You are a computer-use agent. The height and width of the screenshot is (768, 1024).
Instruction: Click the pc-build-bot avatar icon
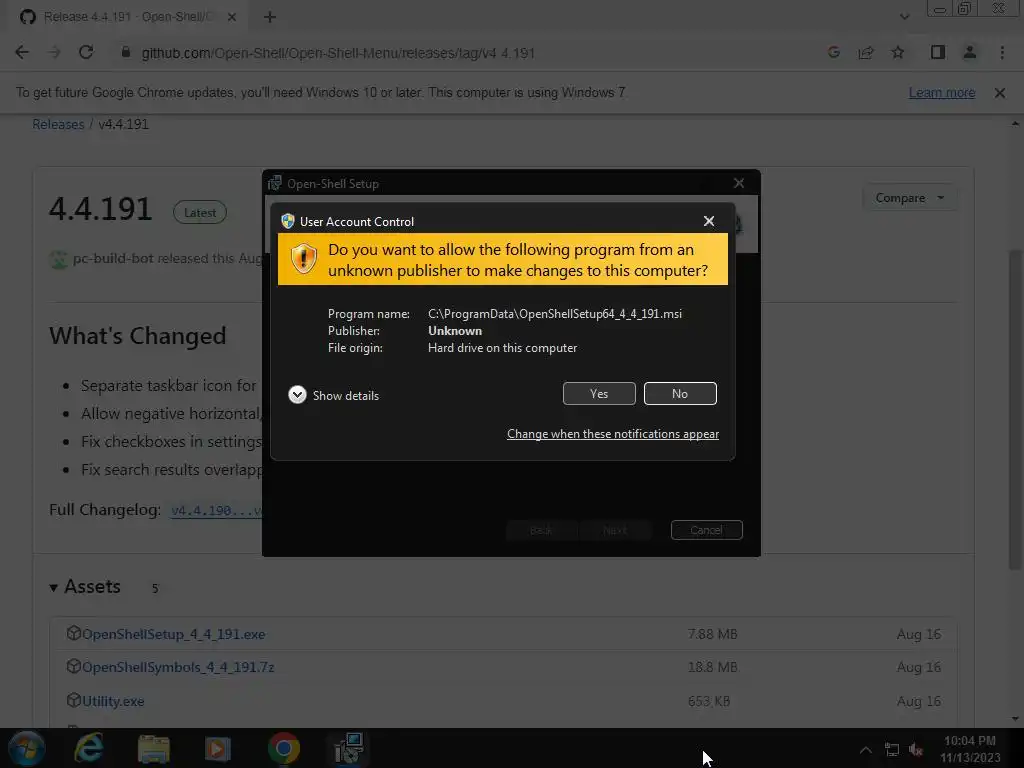coord(59,259)
